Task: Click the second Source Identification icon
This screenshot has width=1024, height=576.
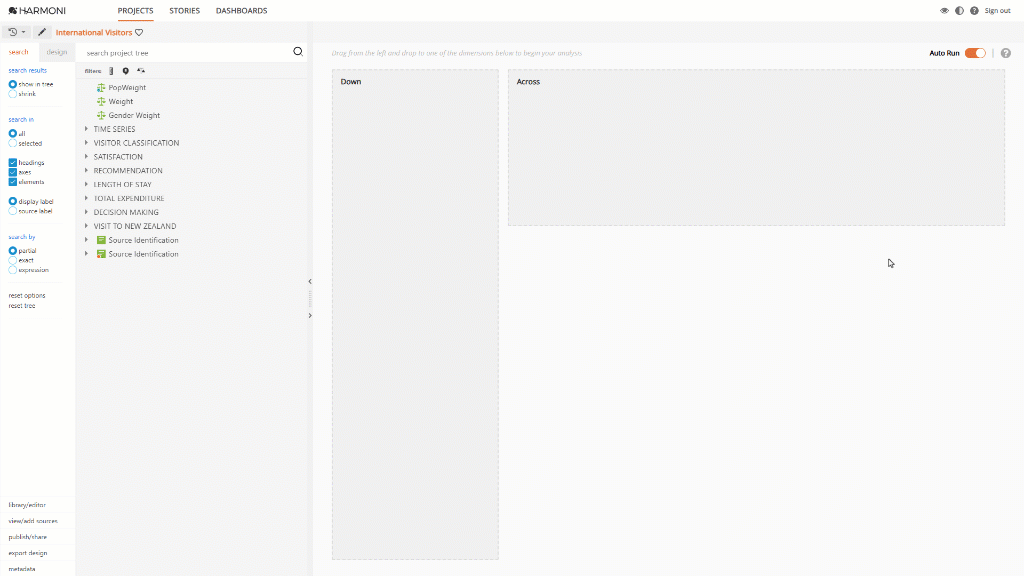Action: tap(101, 253)
